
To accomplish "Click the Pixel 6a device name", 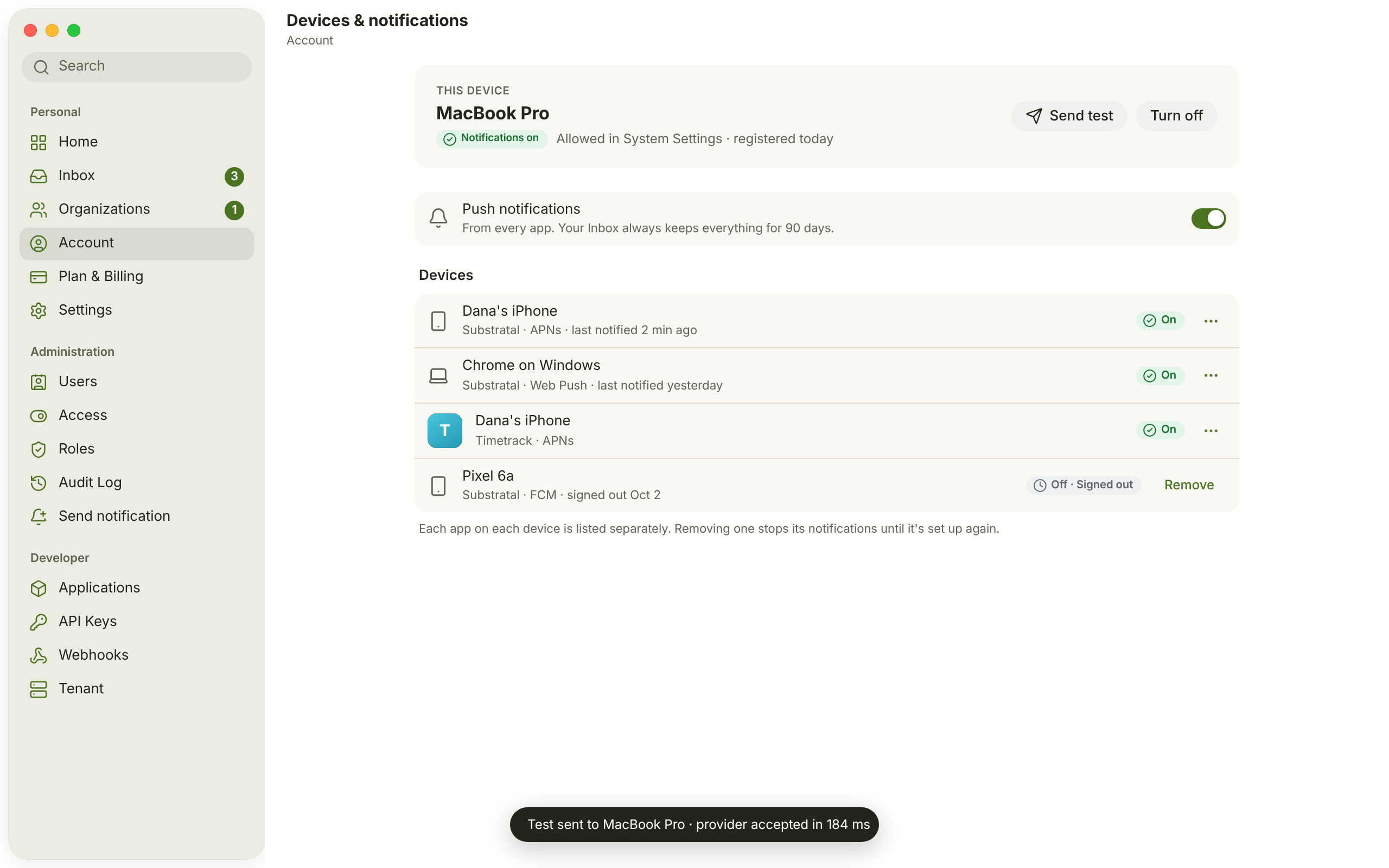I will coord(488,476).
